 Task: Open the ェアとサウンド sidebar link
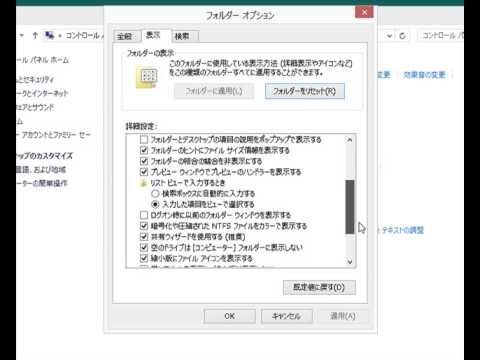pyautogui.click(x=35, y=107)
